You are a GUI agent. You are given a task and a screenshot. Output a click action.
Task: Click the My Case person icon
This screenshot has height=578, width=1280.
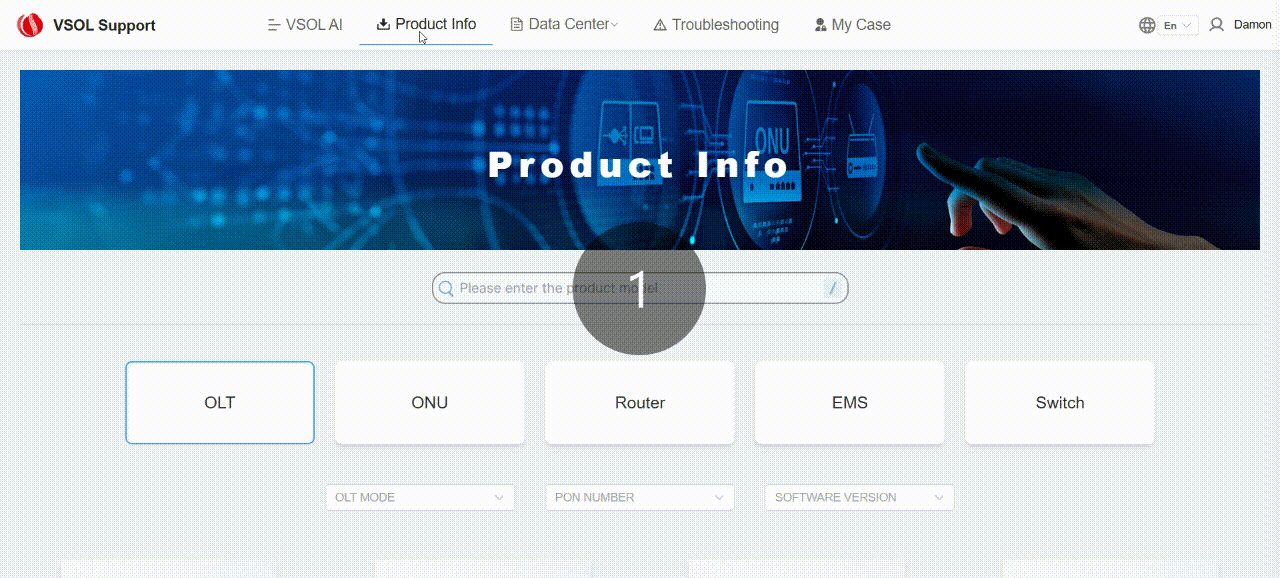820,25
